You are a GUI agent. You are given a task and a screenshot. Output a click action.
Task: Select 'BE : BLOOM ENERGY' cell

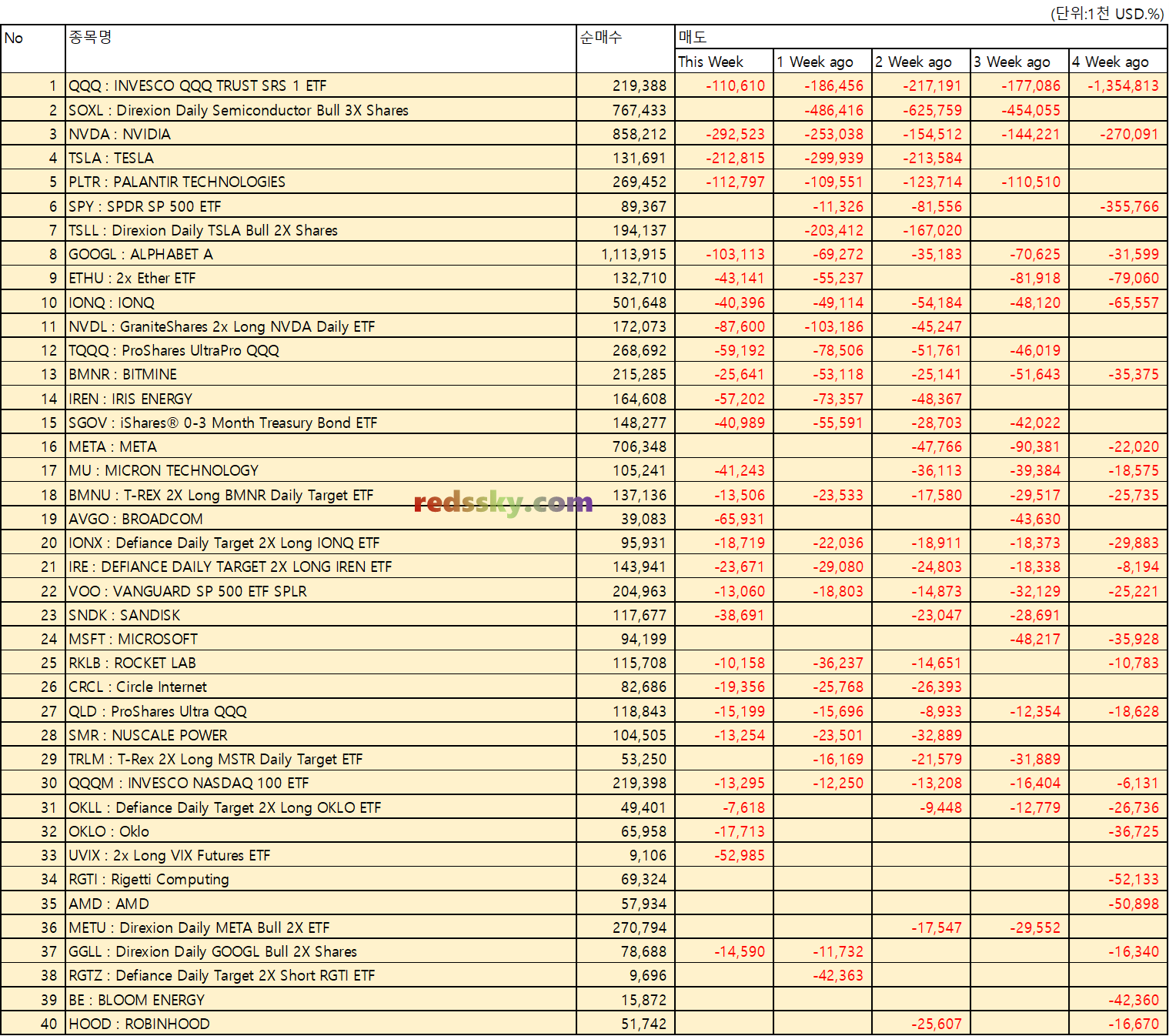(321, 1000)
